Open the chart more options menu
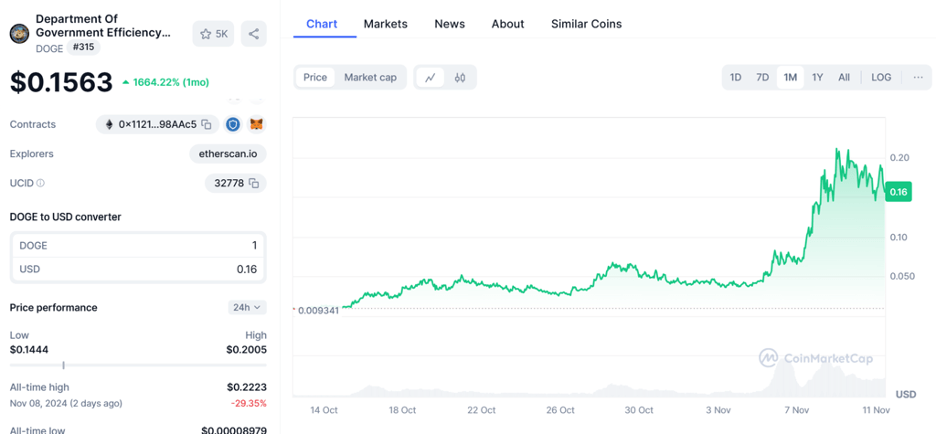Image resolution: width=936 pixels, height=434 pixels. coord(917,77)
